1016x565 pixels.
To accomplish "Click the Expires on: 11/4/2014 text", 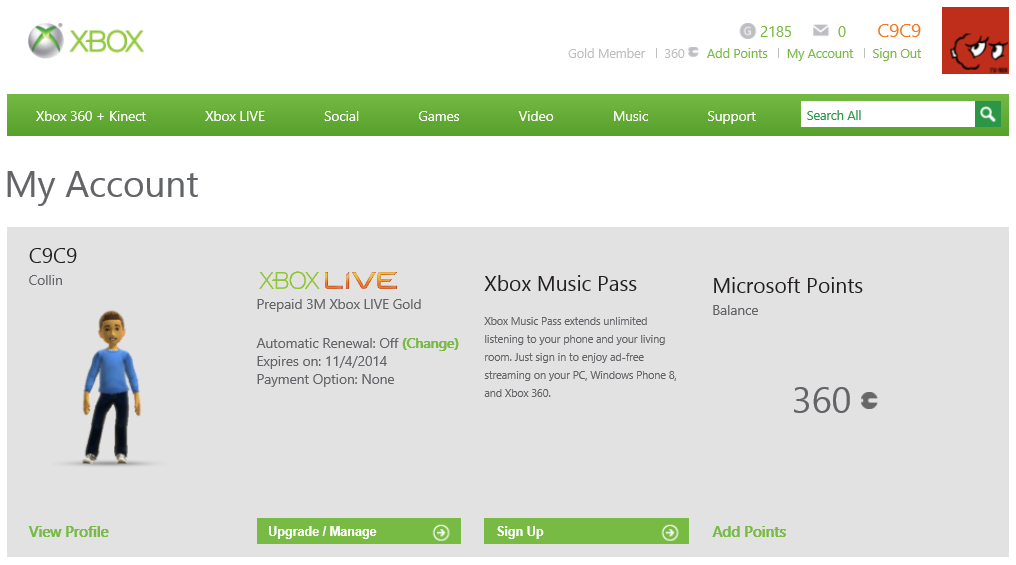I will tap(321, 361).
